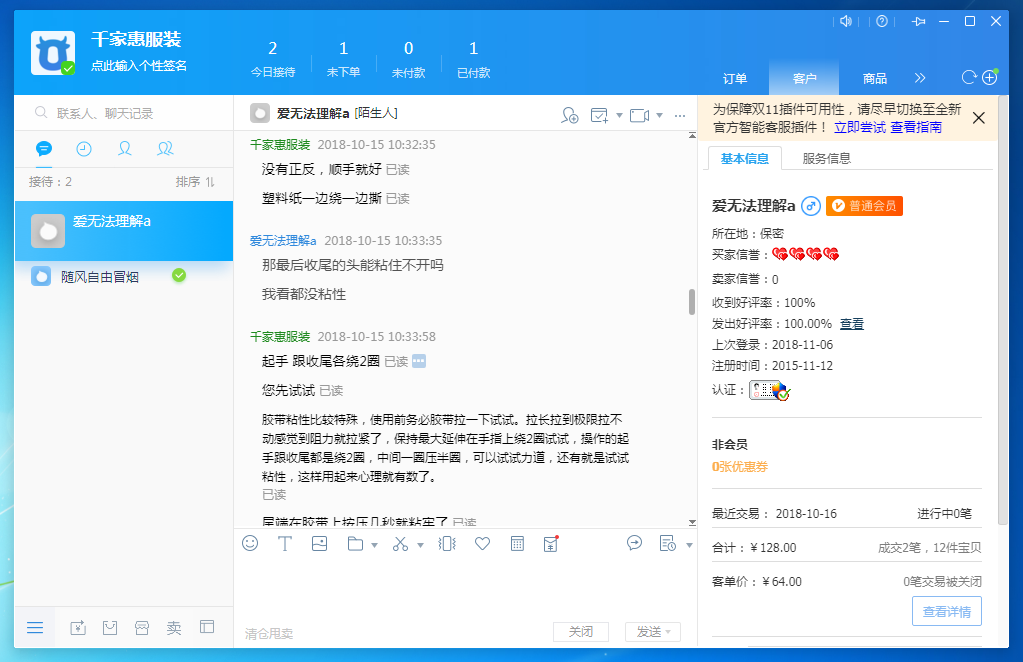Click 查看 next to 发出好评率
Image resolution: width=1023 pixels, height=662 pixels.
[851, 324]
